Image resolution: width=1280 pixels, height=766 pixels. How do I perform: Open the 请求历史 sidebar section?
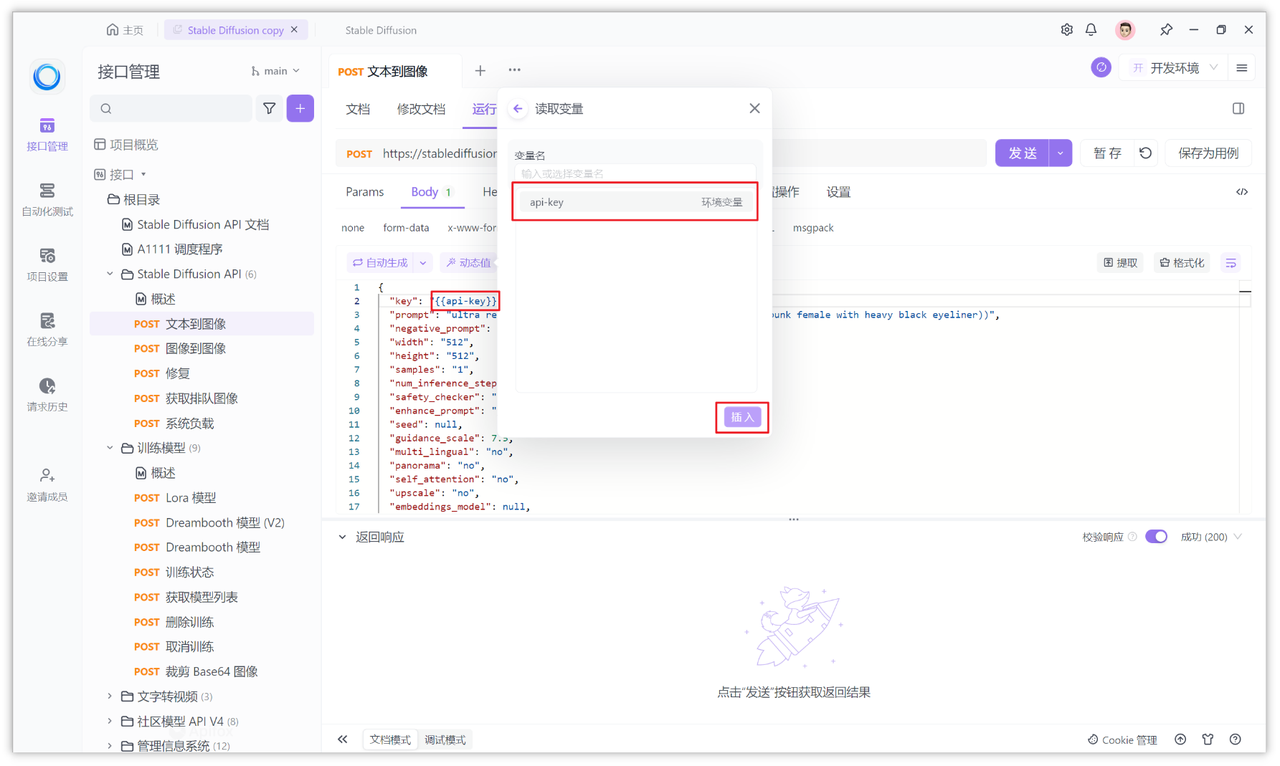(47, 394)
